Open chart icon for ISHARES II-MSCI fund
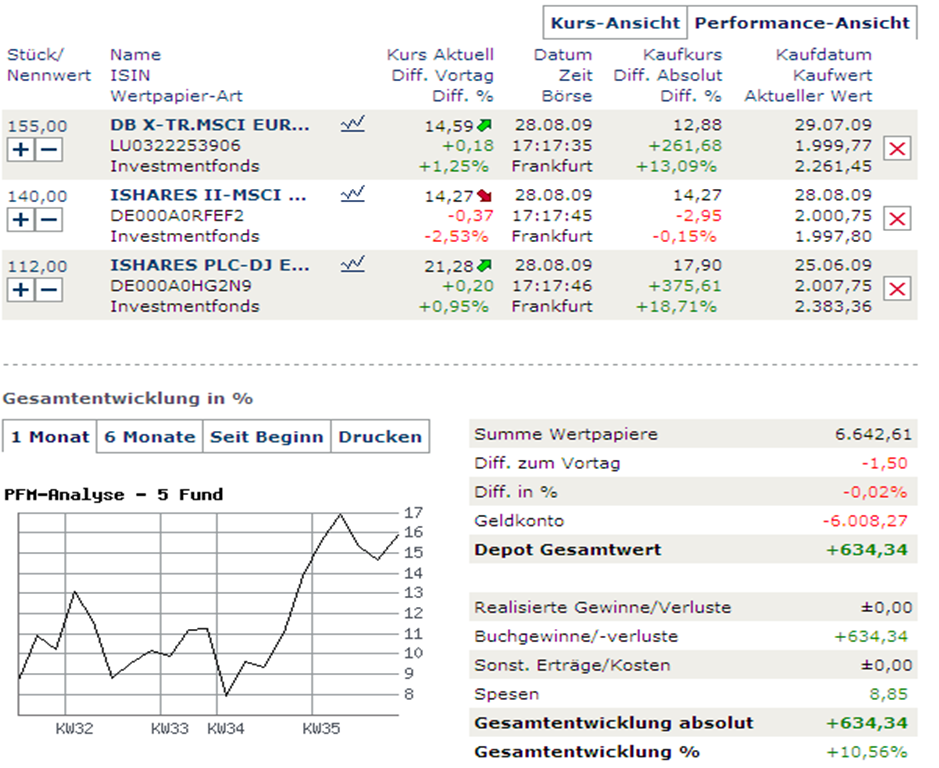Screen dimensions: 939x768 pyautogui.click(x=352, y=195)
